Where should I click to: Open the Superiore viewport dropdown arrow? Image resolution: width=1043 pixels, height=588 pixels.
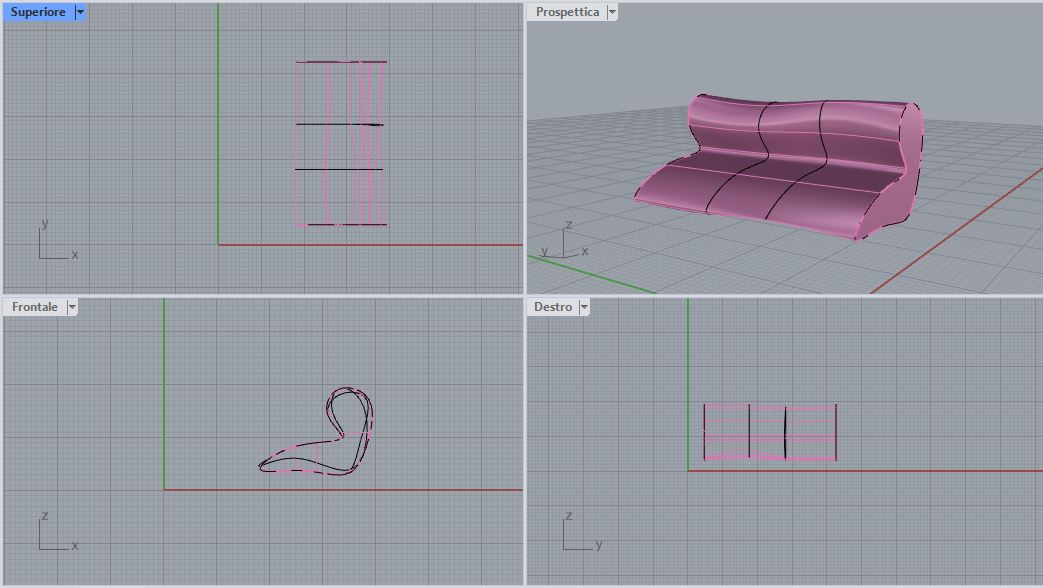(80, 12)
